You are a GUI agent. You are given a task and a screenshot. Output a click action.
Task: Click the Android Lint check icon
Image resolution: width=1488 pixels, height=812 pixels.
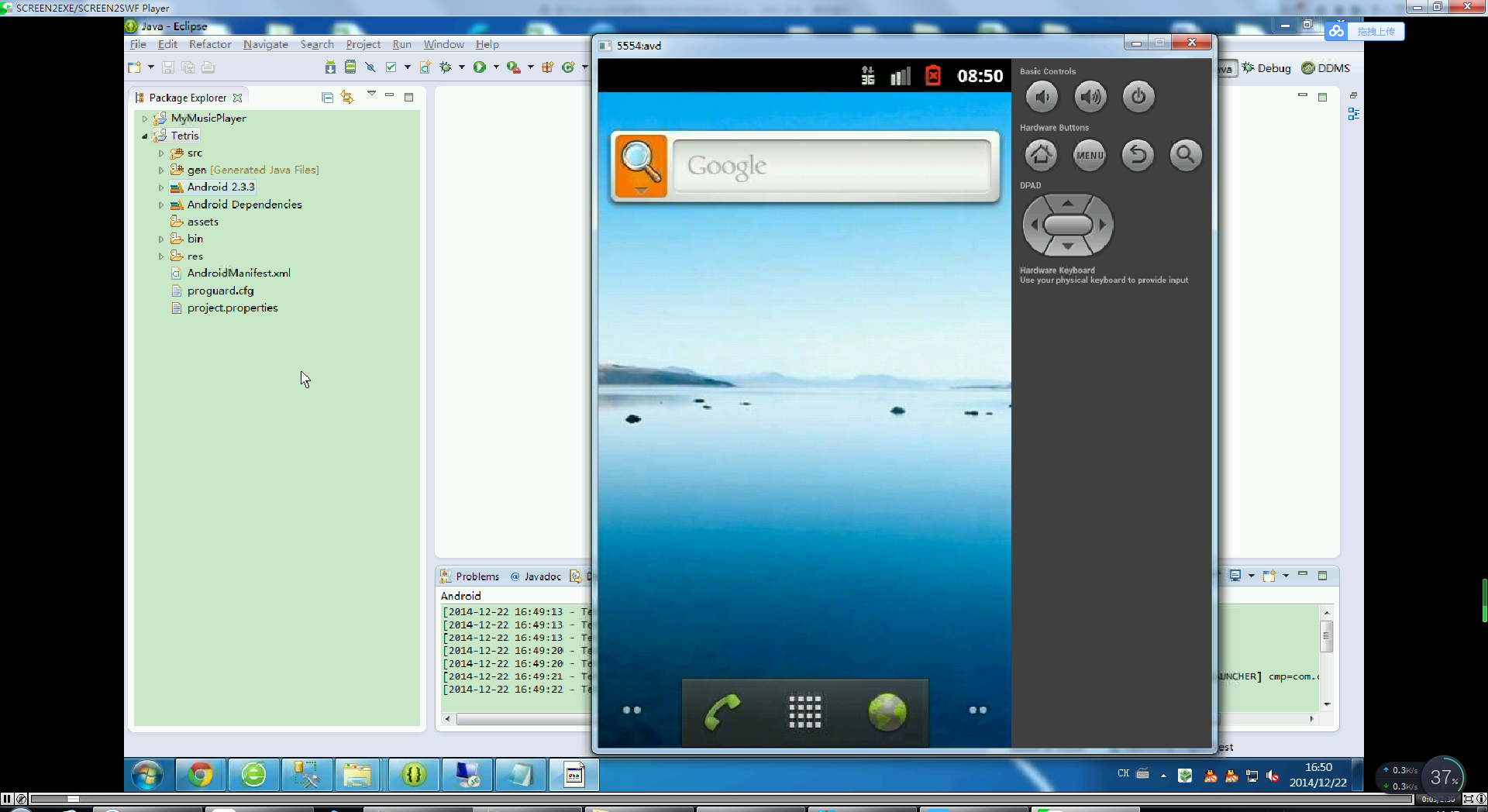(391, 67)
